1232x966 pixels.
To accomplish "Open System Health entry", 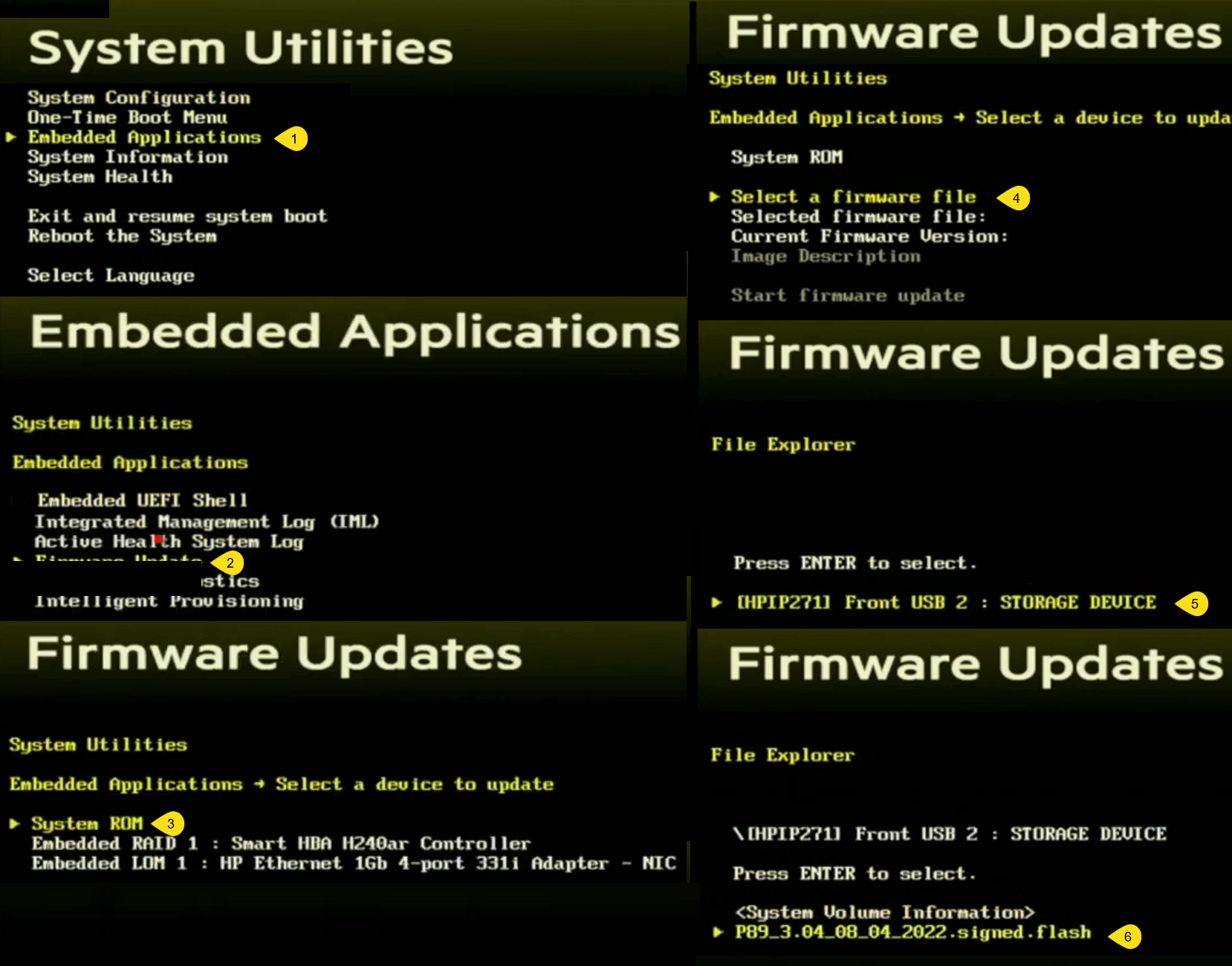I will point(100,177).
